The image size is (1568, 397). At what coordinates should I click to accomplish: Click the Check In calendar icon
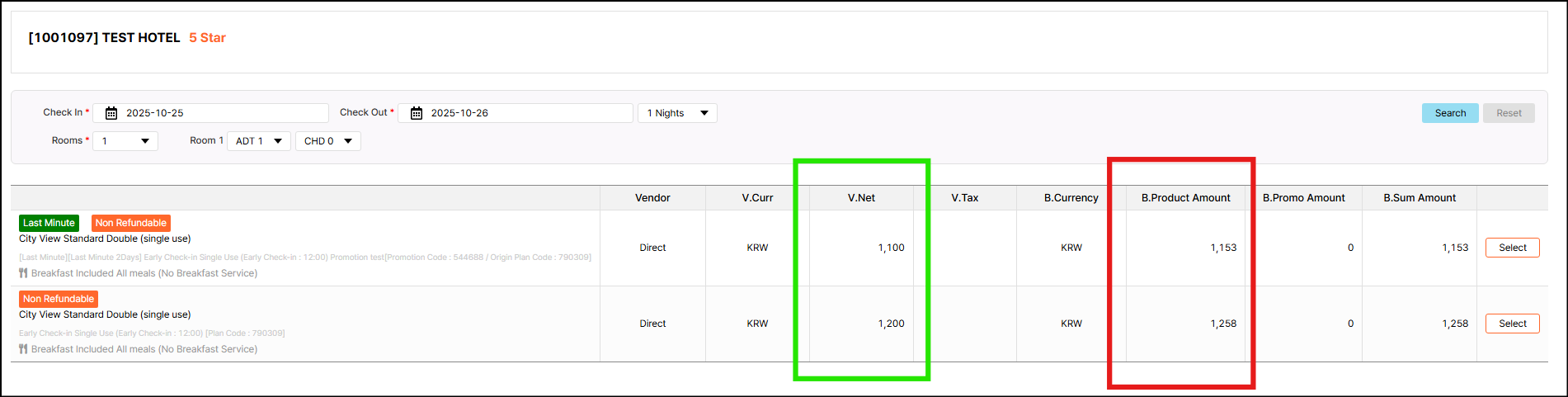pos(111,113)
